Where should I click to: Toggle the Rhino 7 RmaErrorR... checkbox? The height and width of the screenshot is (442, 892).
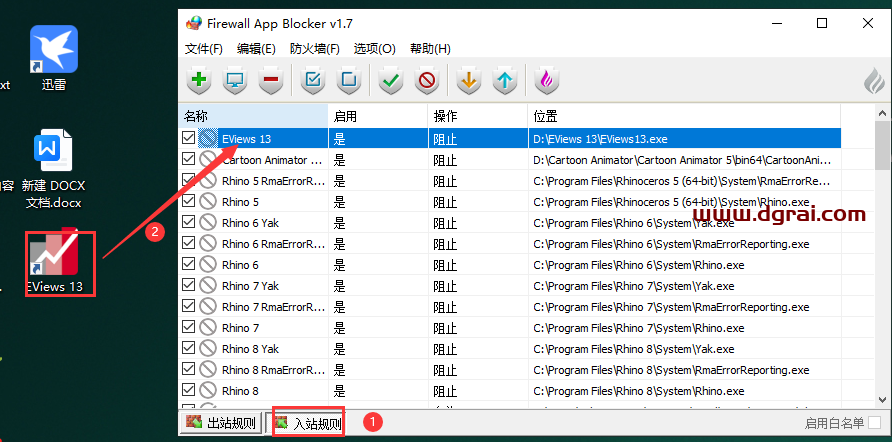click(x=188, y=307)
